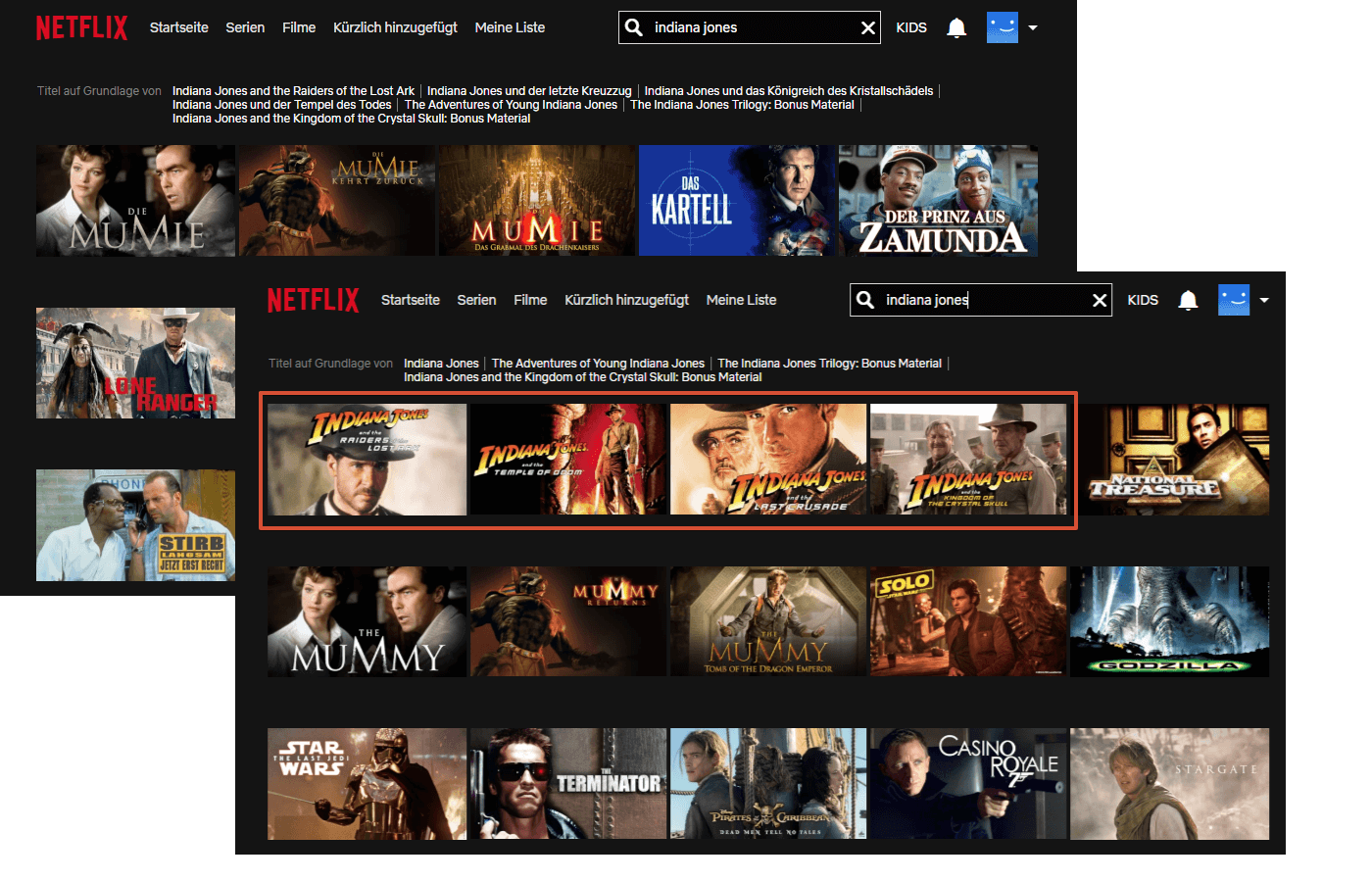Image resolution: width=1372 pixels, height=882 pixels.
Task: Click the profile avatar in the back window
Action: pyautogui.click(x=1003, y=27)
